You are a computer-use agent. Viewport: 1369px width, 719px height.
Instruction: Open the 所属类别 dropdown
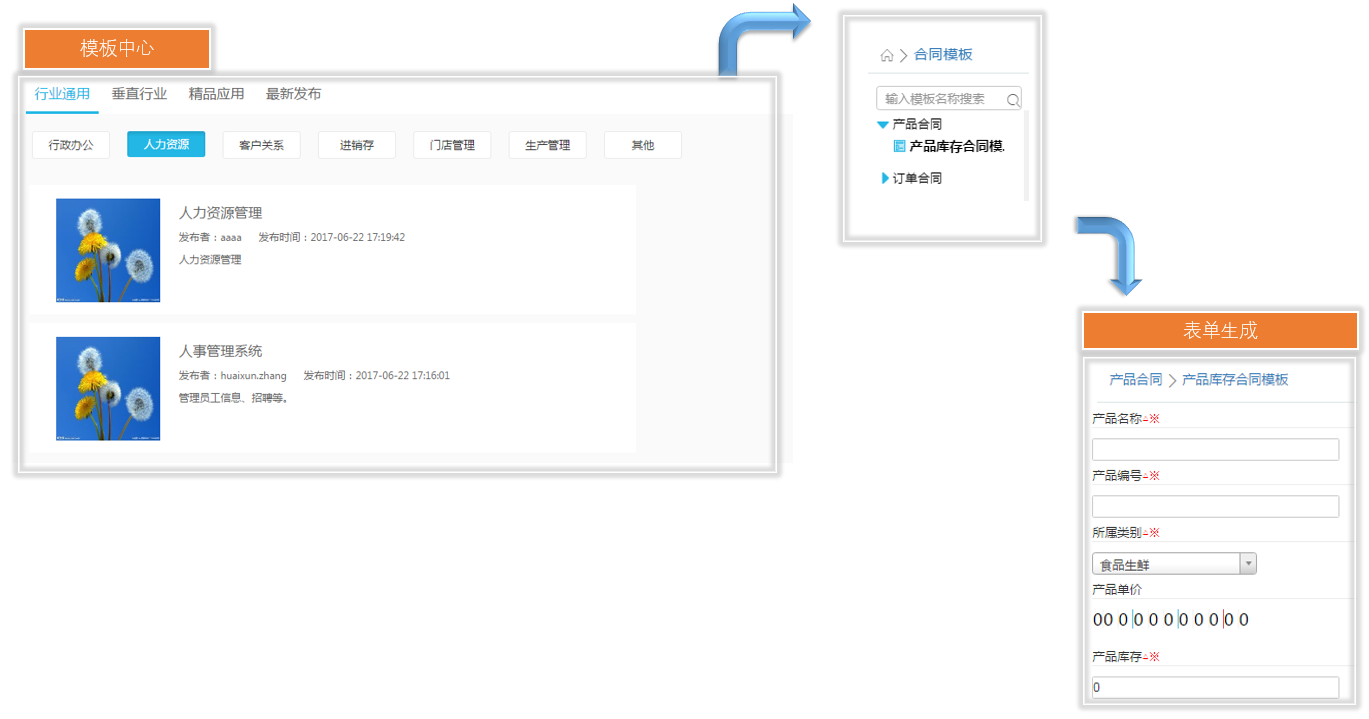point(1247,564)
